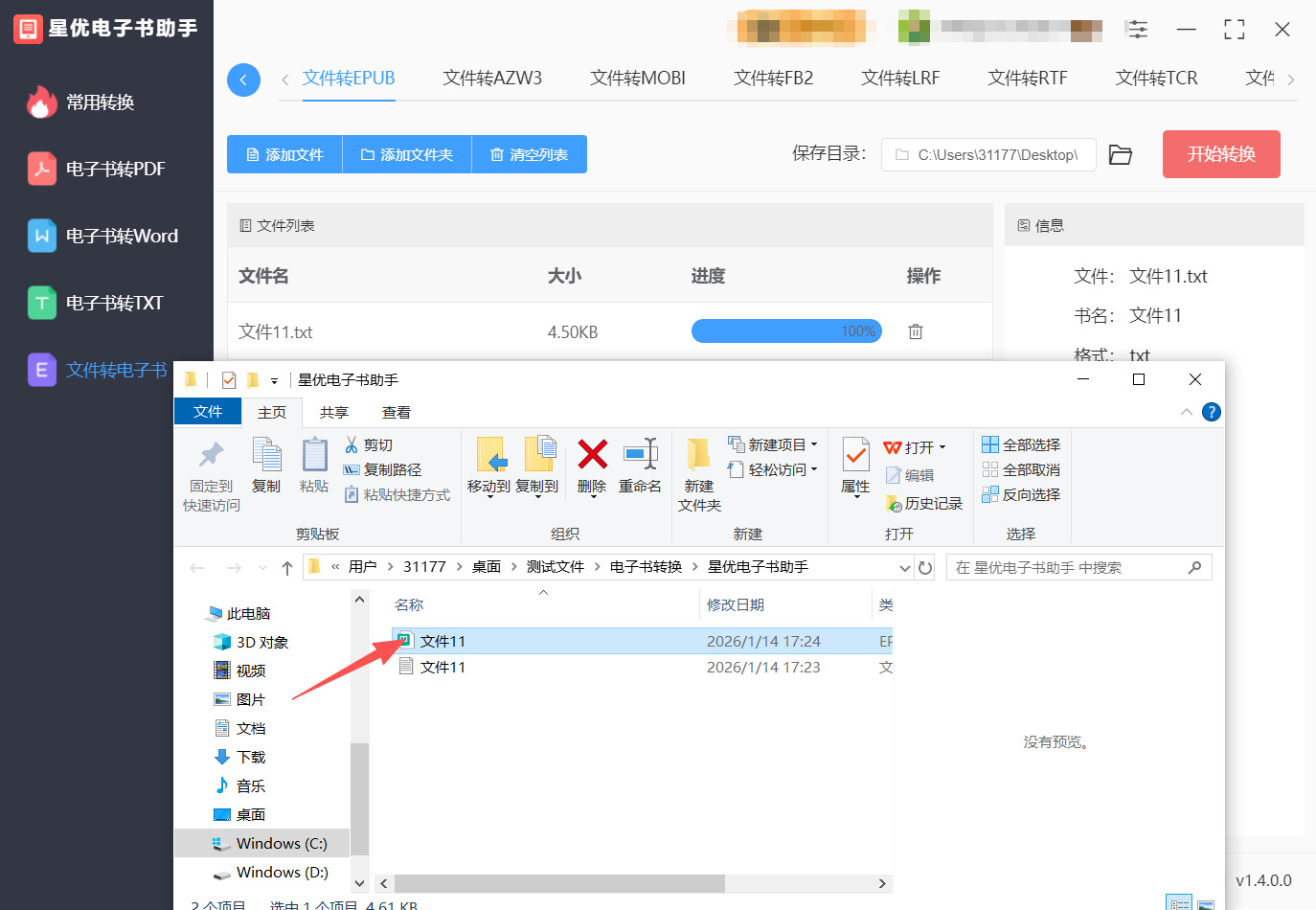This screenshot has height=910, width=1316.
Task: Toggle the quick access properties checkmark icon
Action: click(229, 380)
